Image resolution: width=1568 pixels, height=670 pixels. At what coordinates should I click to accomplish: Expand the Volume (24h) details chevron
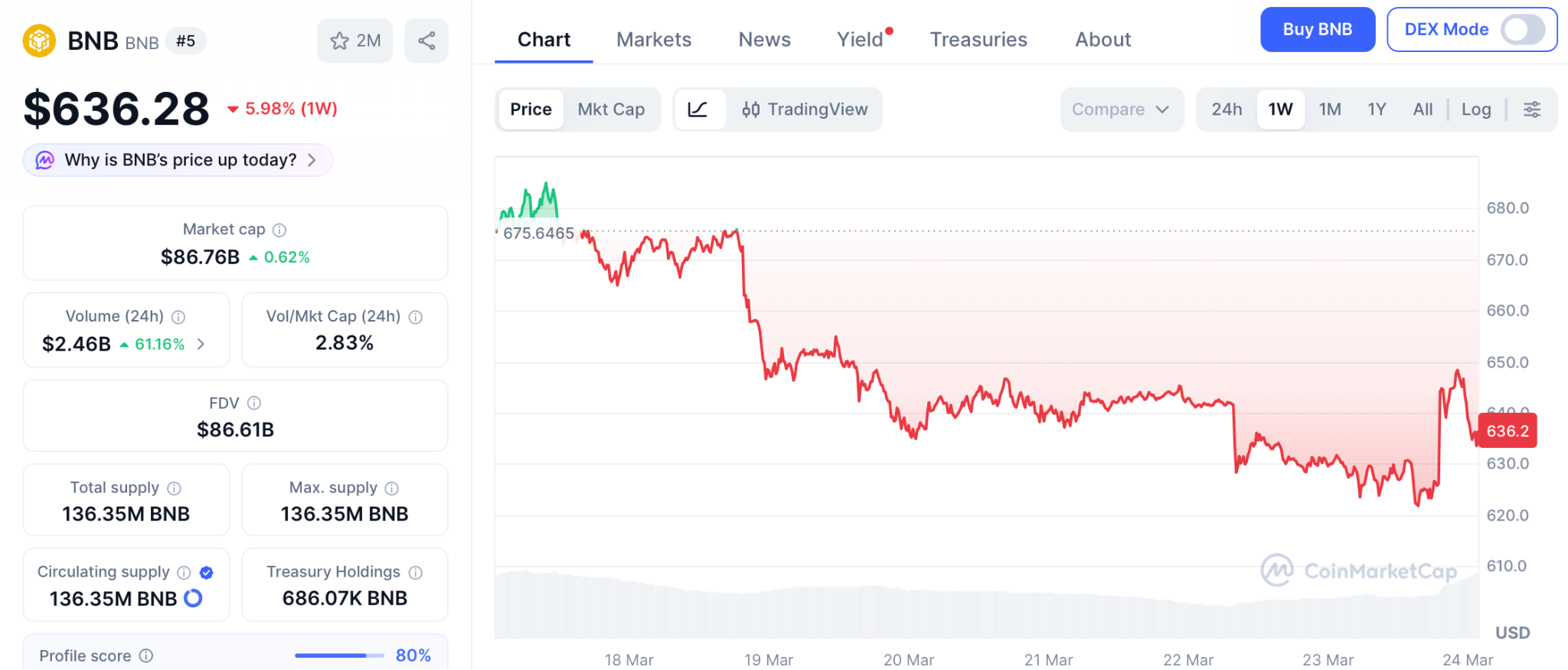(201, 344)
